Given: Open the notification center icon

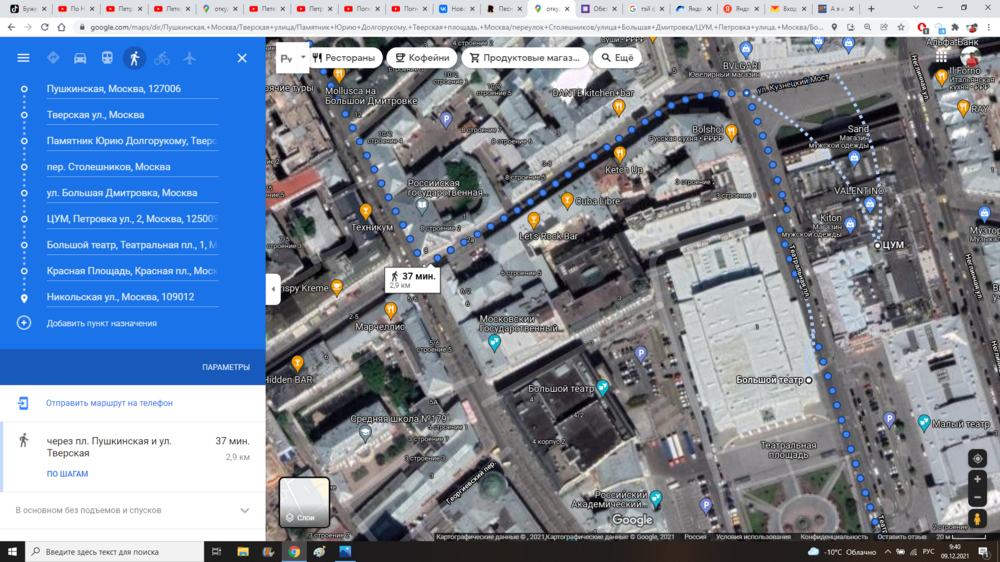Looking at the screenshot, I should click(984, 552).
